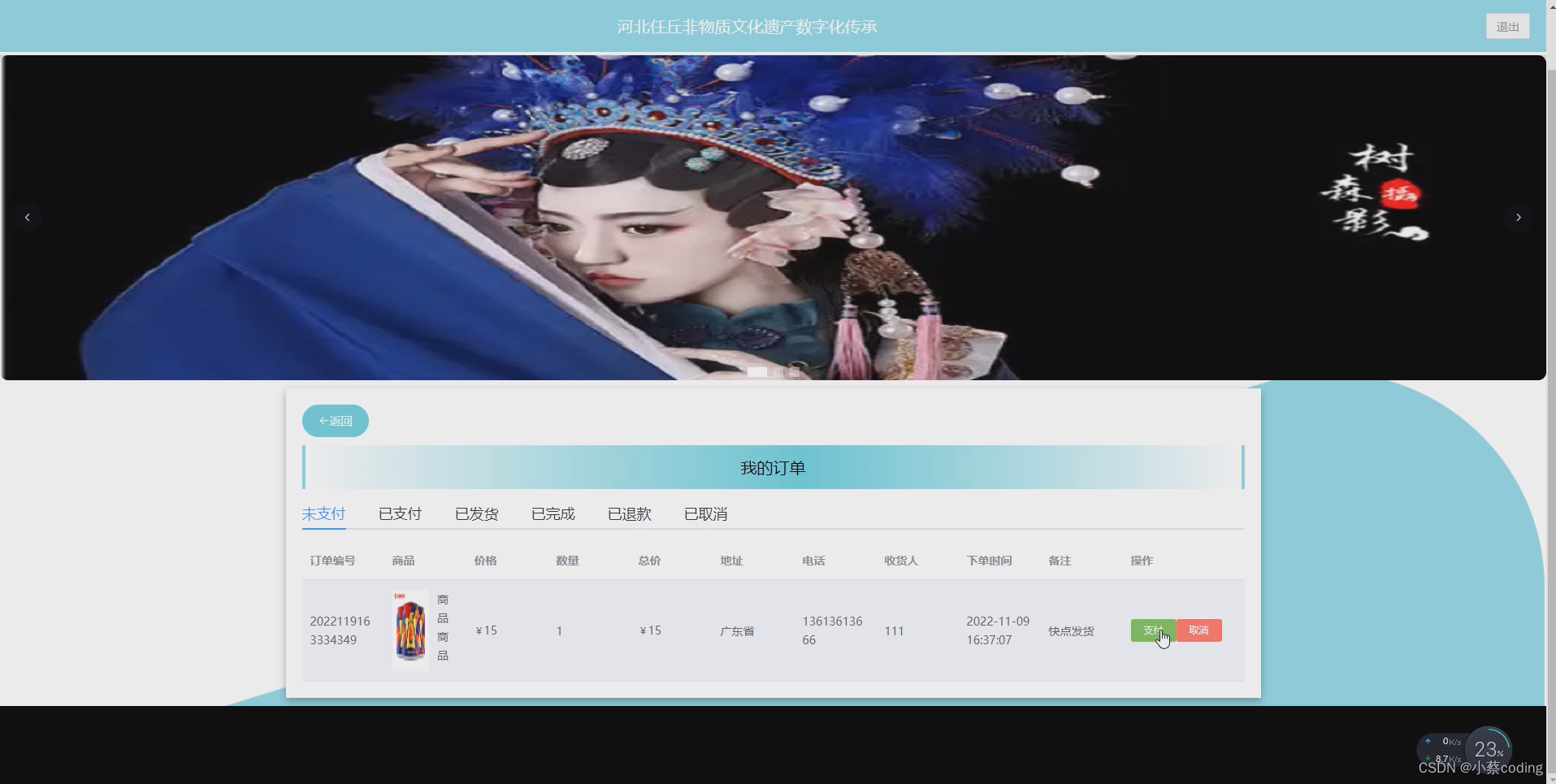
Task: Pay the order with the green 支付 button
Action: pos(1152,630)
